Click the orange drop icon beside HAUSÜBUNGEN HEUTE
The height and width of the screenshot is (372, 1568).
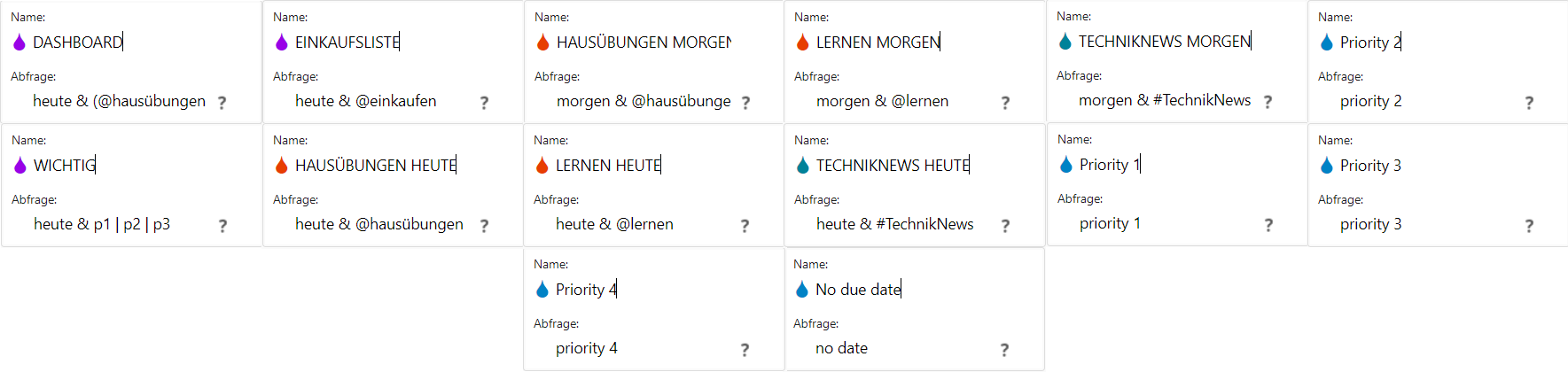(x=282, y=165)
